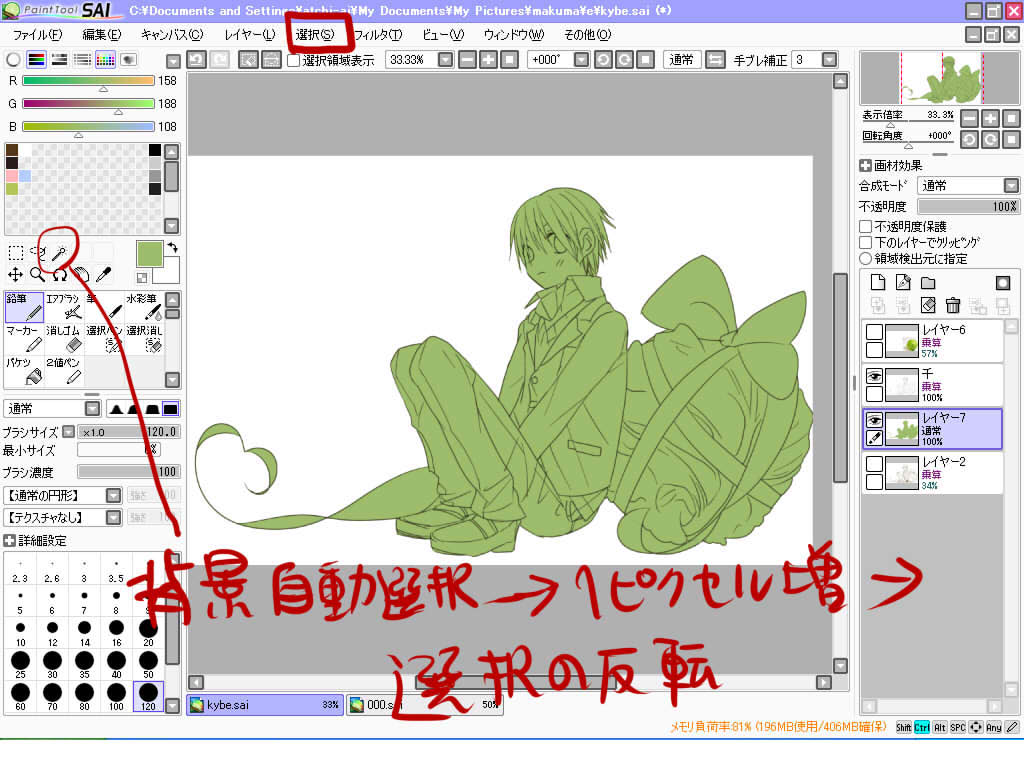Open the 選択(S) menu

(315, 35)
